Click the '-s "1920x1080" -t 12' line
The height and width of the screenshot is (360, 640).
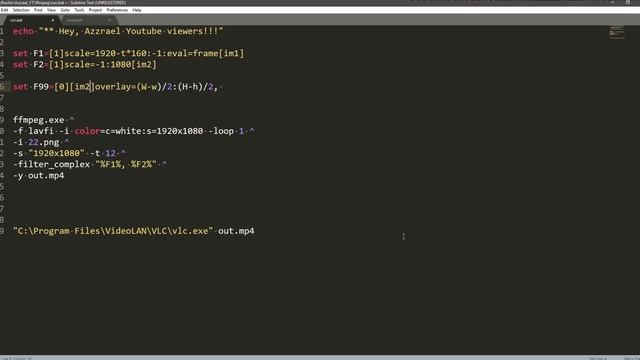coord(69,153)
